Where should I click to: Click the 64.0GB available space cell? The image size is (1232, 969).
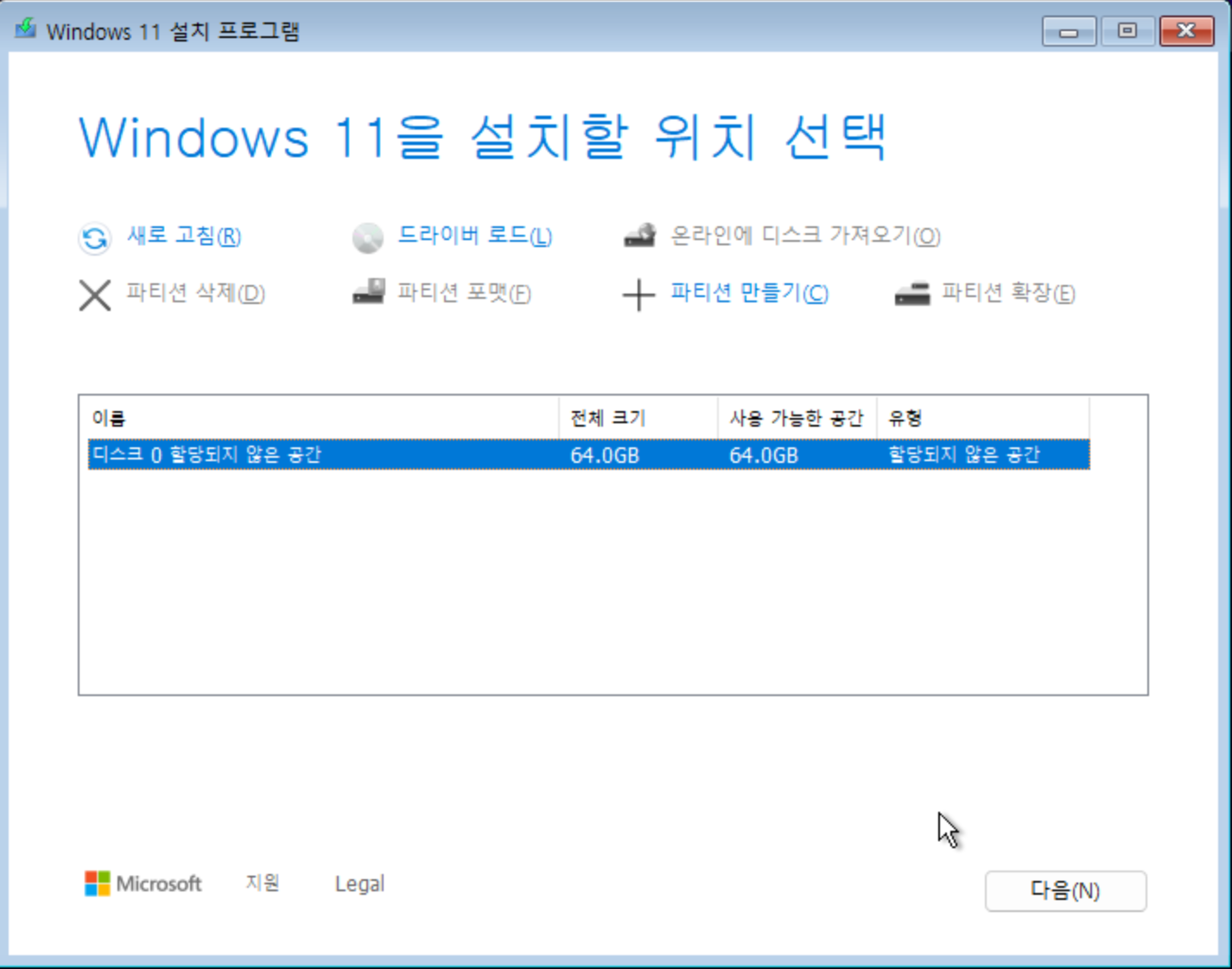[x=764, y=455]
